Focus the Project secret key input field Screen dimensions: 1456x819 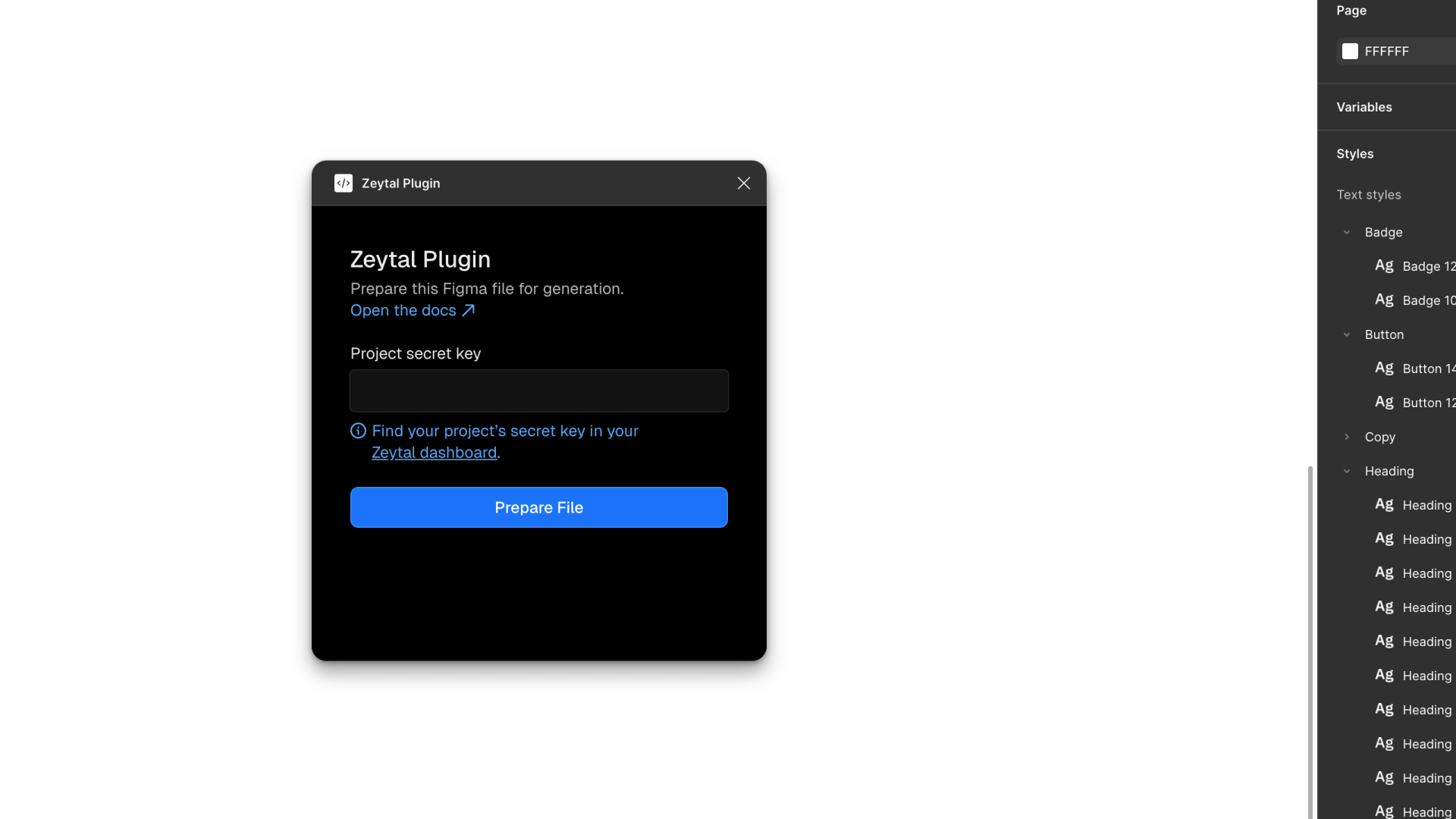[539, 391]
